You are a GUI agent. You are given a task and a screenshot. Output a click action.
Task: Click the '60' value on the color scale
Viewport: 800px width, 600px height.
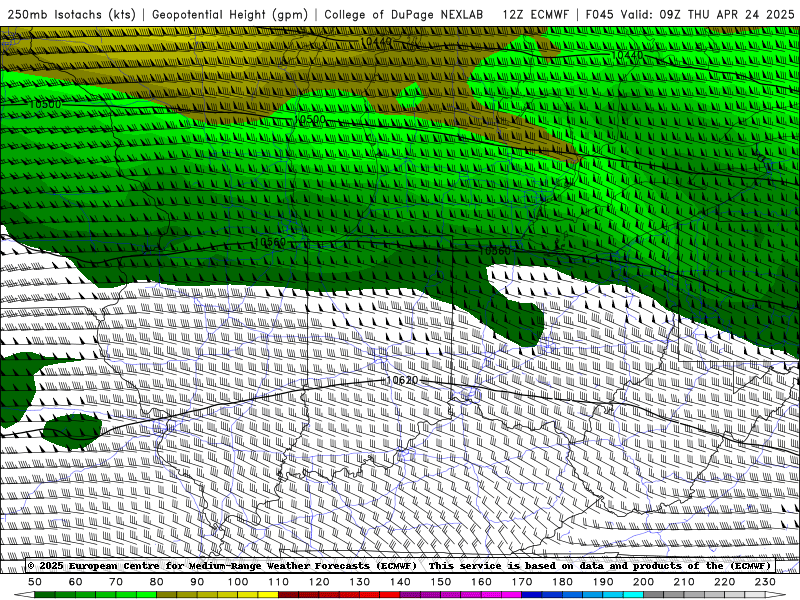(x=76, y=582)
